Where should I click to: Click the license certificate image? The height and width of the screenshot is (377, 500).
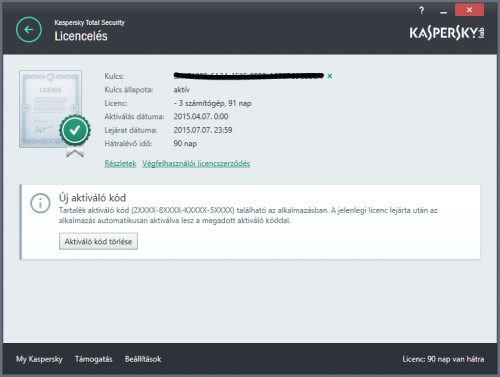50,109
